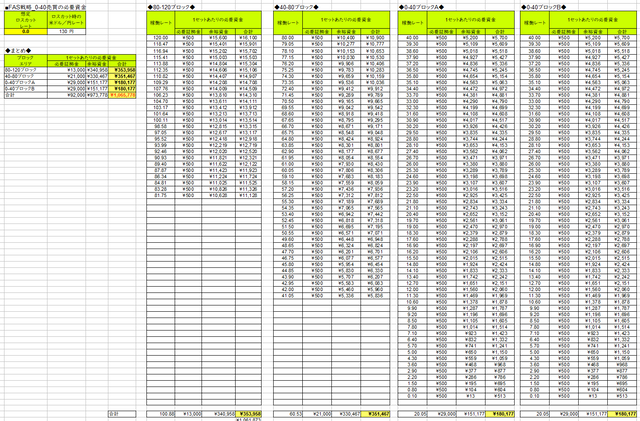Select the 116.94 rate cell
This screenshot has width=640, height=421.
(161, 51)
